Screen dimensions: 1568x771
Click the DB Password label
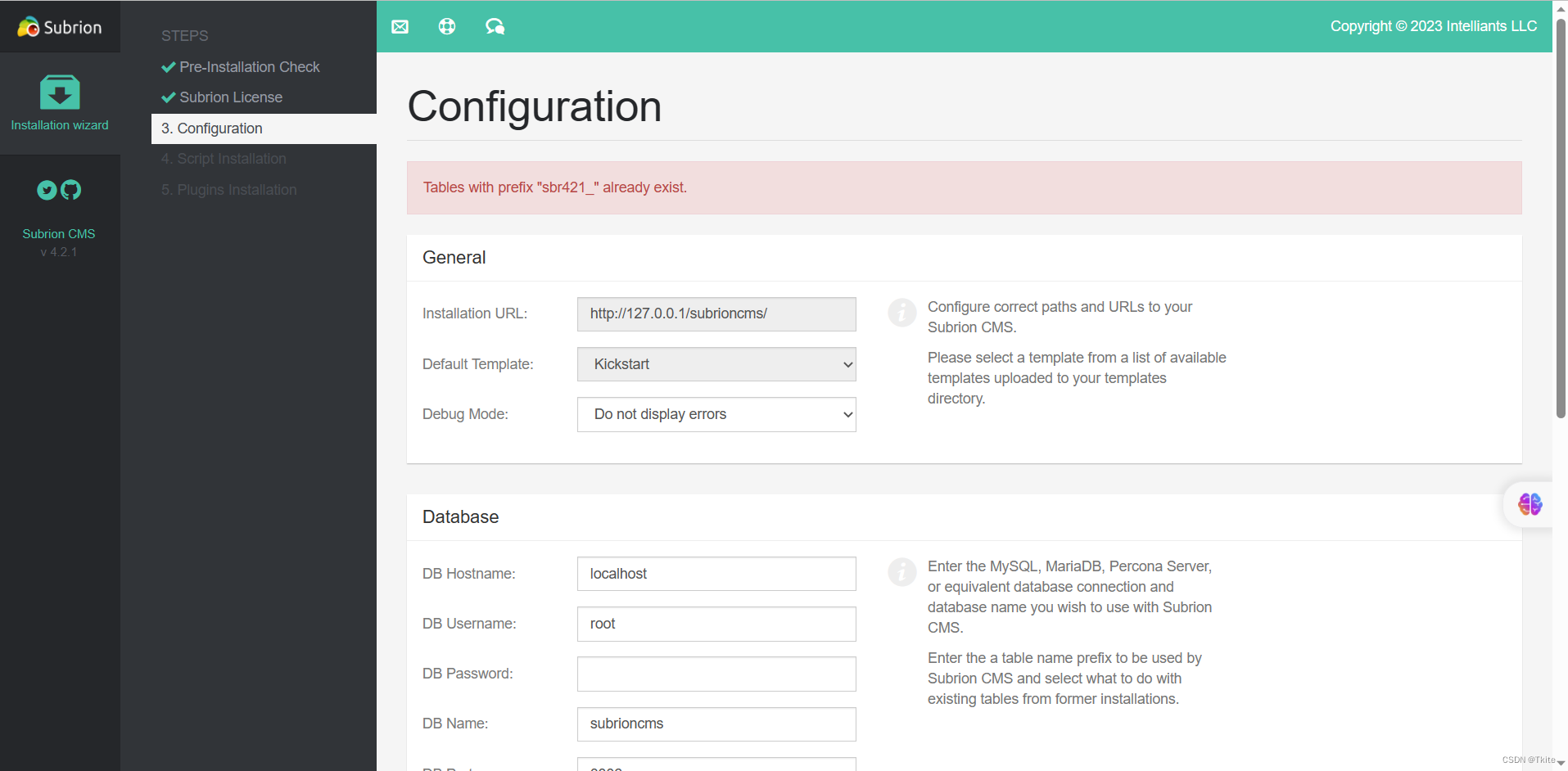pos(468,674)
